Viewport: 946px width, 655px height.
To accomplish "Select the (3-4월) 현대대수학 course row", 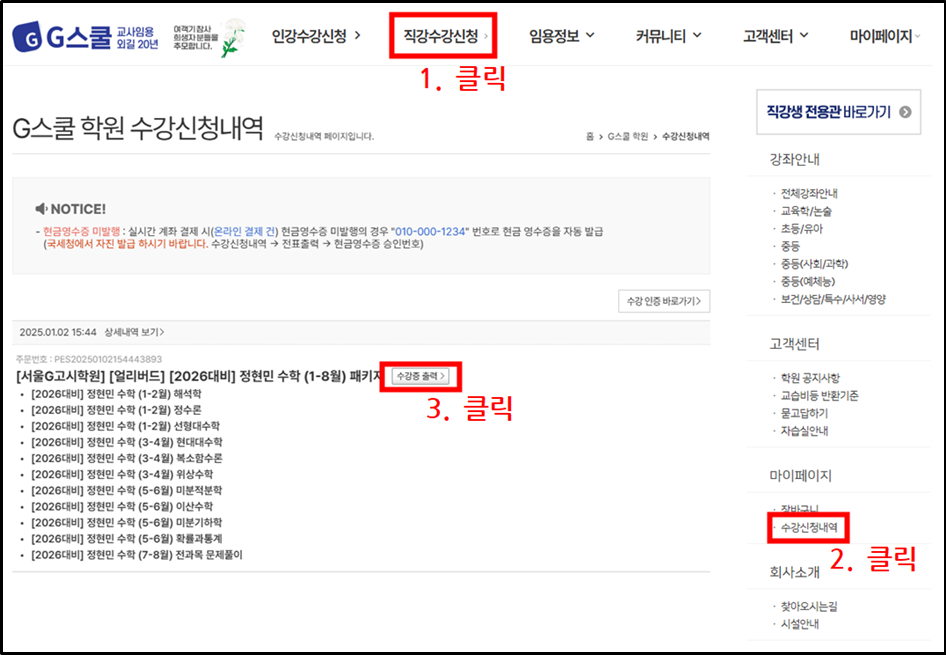I will [127, 442].
